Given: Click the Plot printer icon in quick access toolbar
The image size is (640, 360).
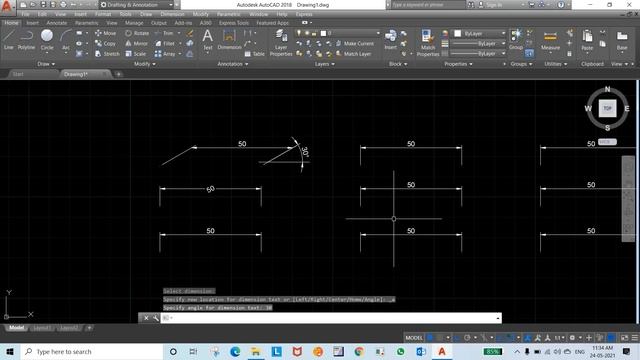Looking at the screenshot, I should pos(63,5).
